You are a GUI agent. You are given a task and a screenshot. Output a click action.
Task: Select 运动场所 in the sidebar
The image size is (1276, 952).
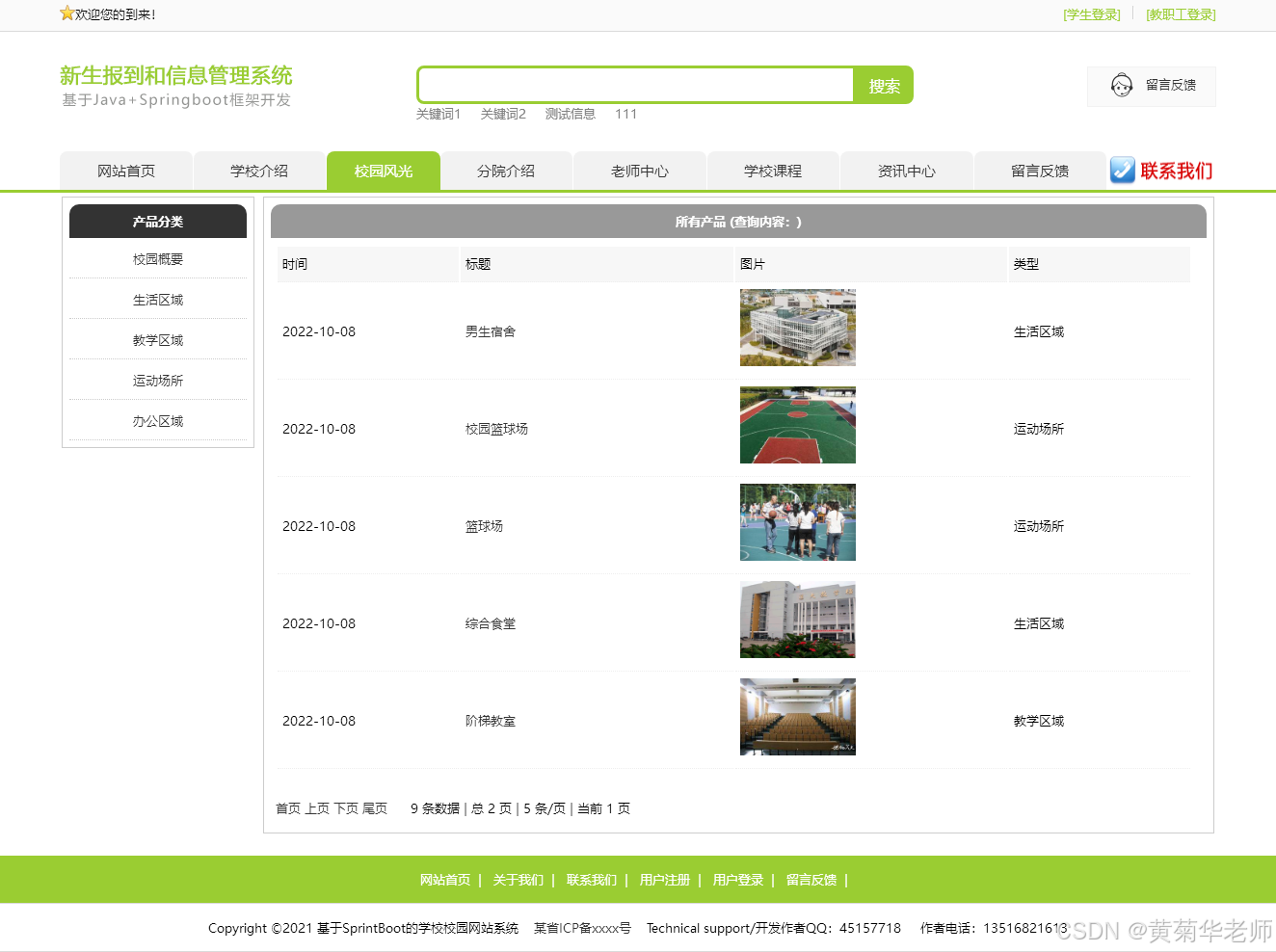157,380
